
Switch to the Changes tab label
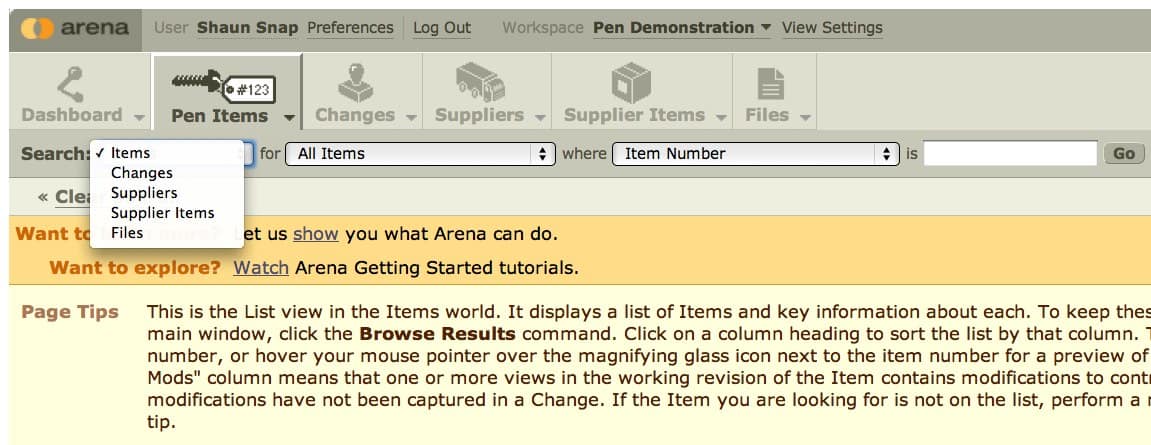coord(355,115)
